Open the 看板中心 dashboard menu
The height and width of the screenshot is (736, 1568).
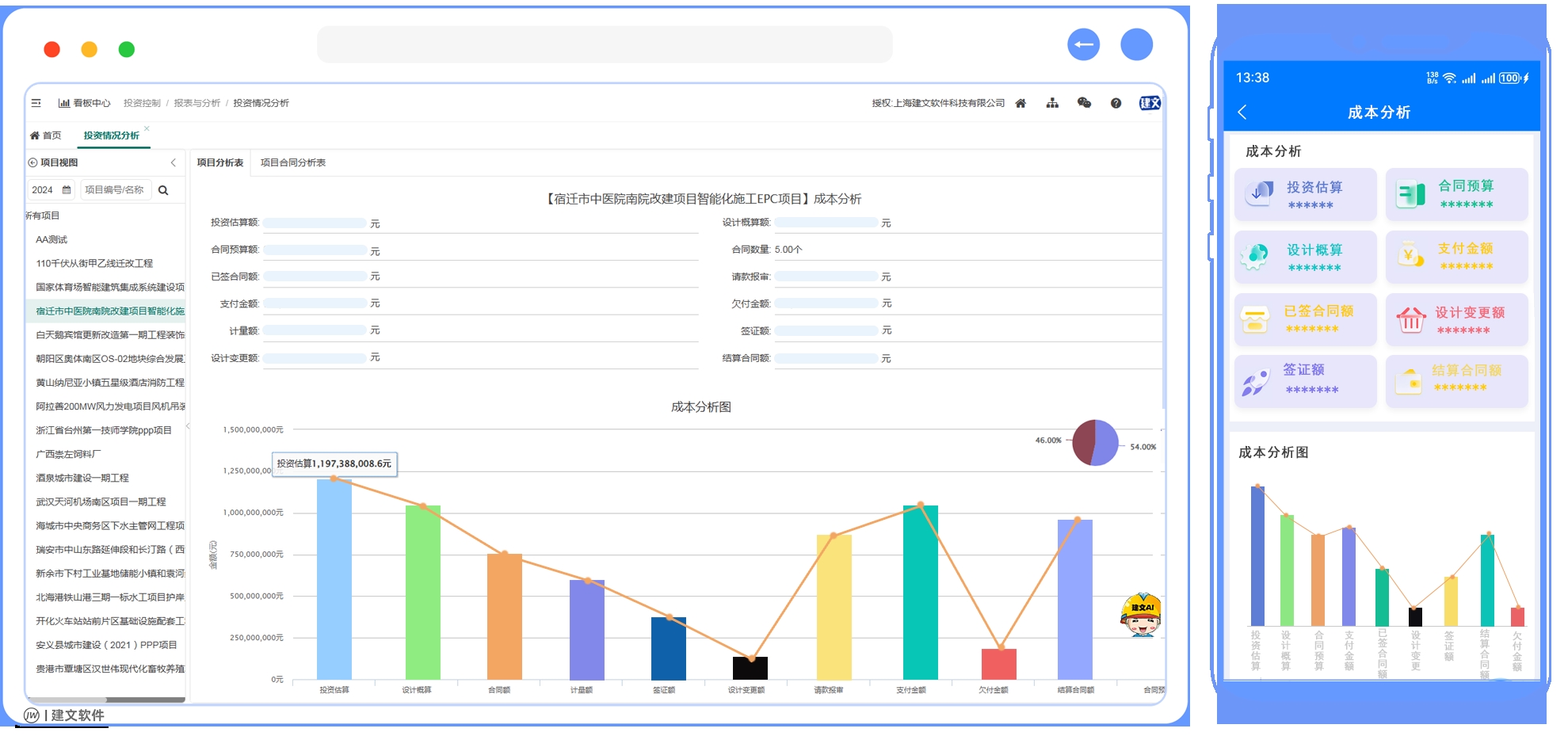(x=85, y=103)
